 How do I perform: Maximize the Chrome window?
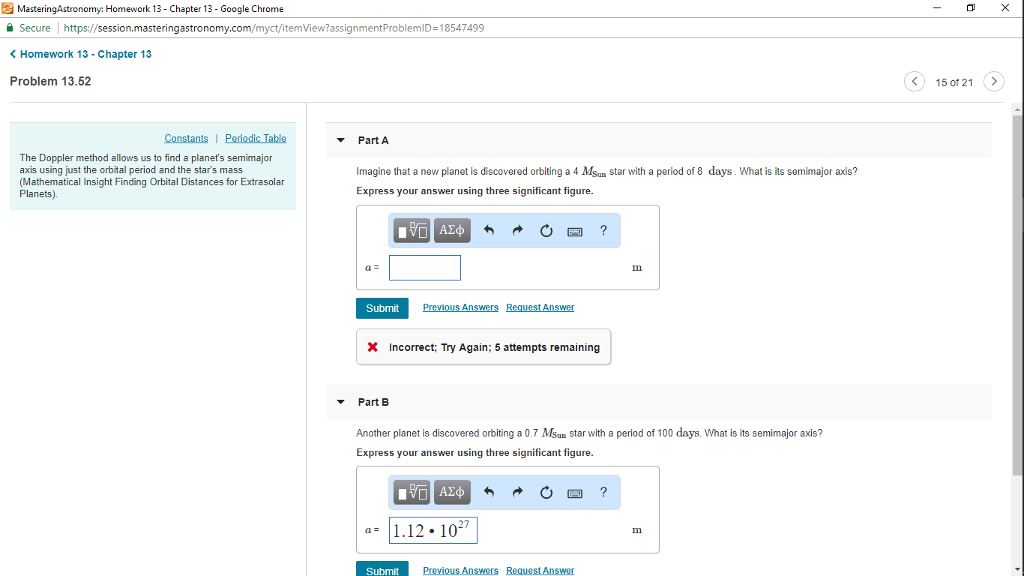tap(970, 8)
